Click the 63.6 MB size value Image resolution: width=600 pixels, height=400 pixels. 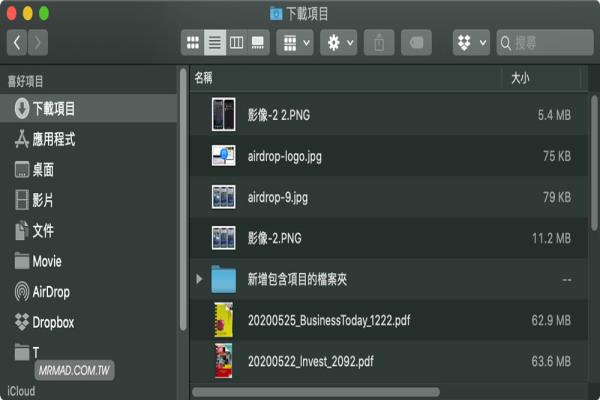(551, 361)
